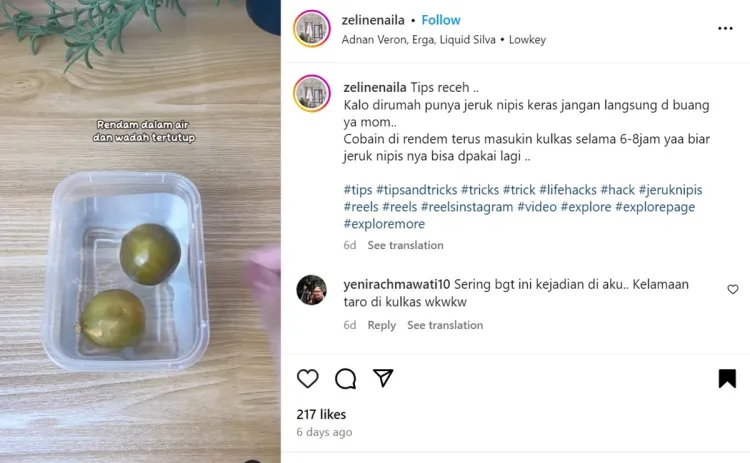Screen dimensions: 750x463
Task: Open comments via speech bubble icon
Action: [x=345, y=379]
